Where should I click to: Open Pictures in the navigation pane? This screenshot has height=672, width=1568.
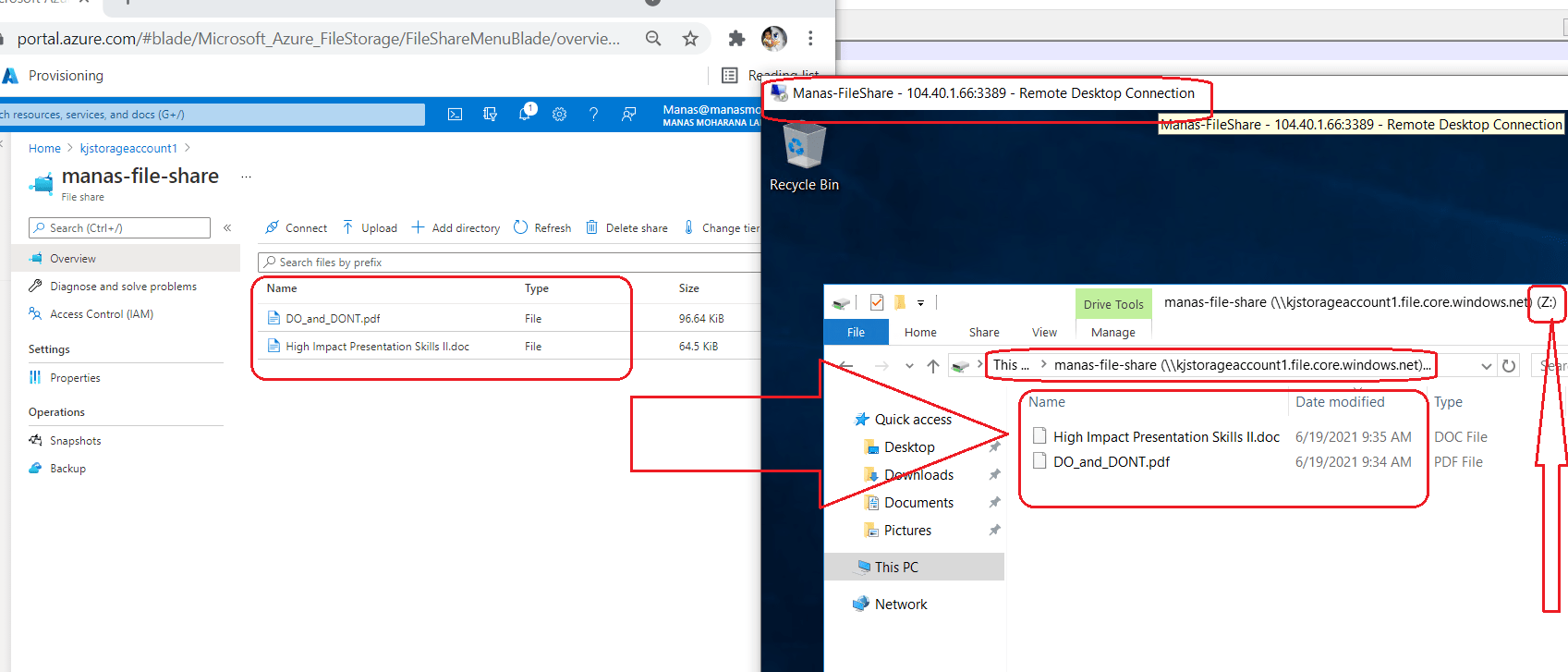[907, 531]
